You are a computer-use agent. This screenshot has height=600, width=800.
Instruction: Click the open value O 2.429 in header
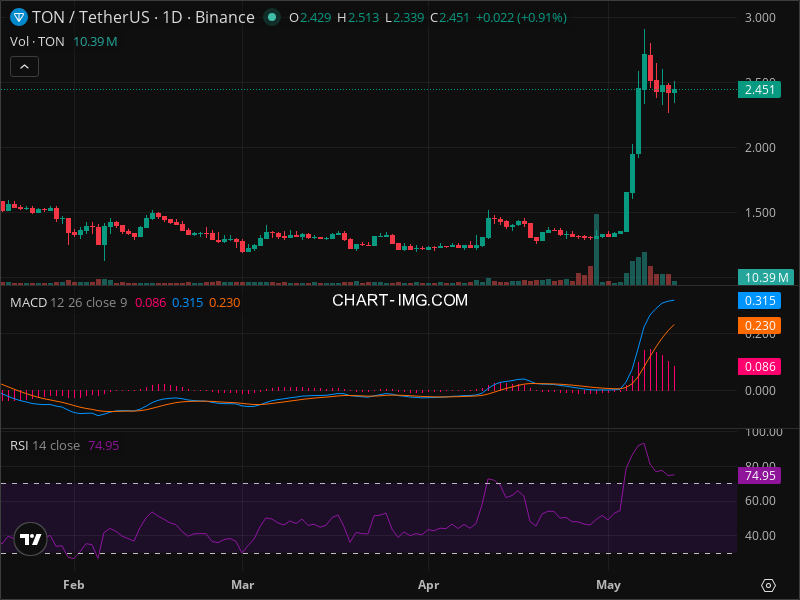pyautogui.click(x=310, y=18)
